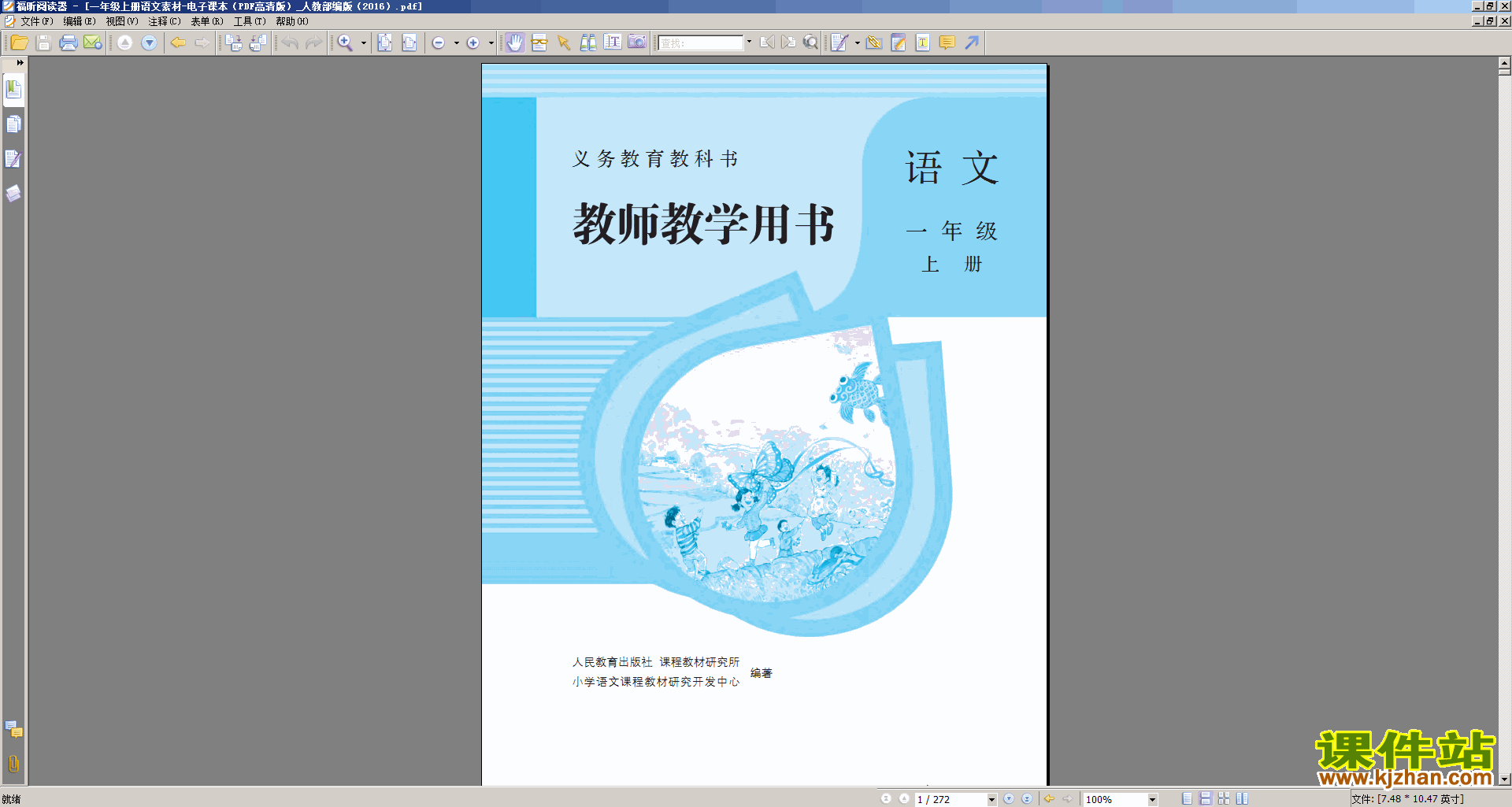Viewport: 1512px width, 807px height.
Task: Open a file with the folder icon
Action: (20, 43)
